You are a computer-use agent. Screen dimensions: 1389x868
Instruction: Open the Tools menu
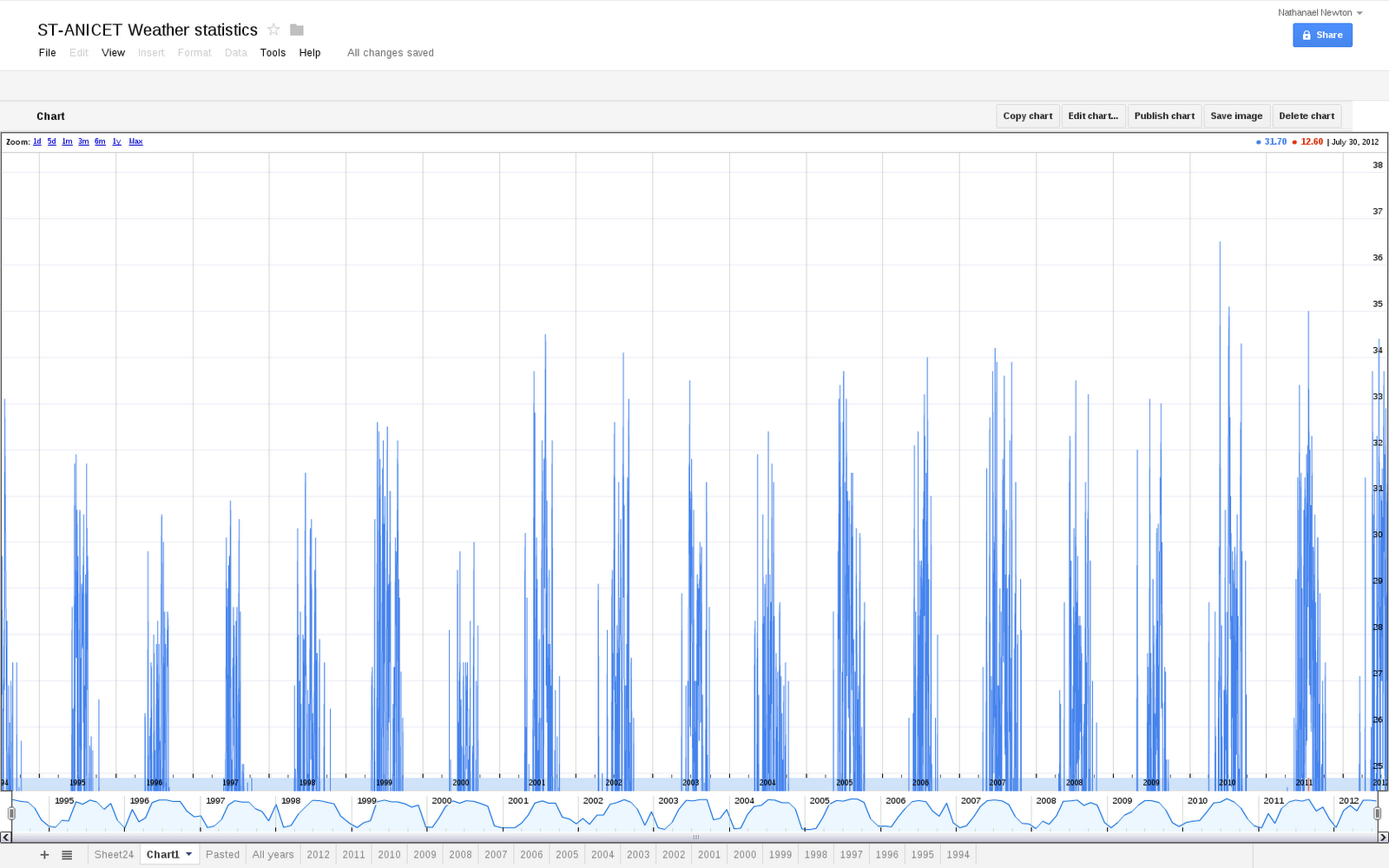coord(273,52)
